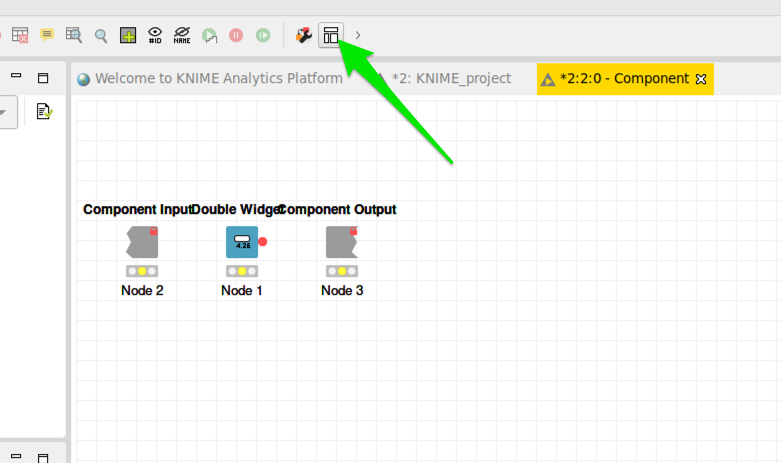
Task: Click the 'Component Output' node title
Action: click(x=337, y=210)
